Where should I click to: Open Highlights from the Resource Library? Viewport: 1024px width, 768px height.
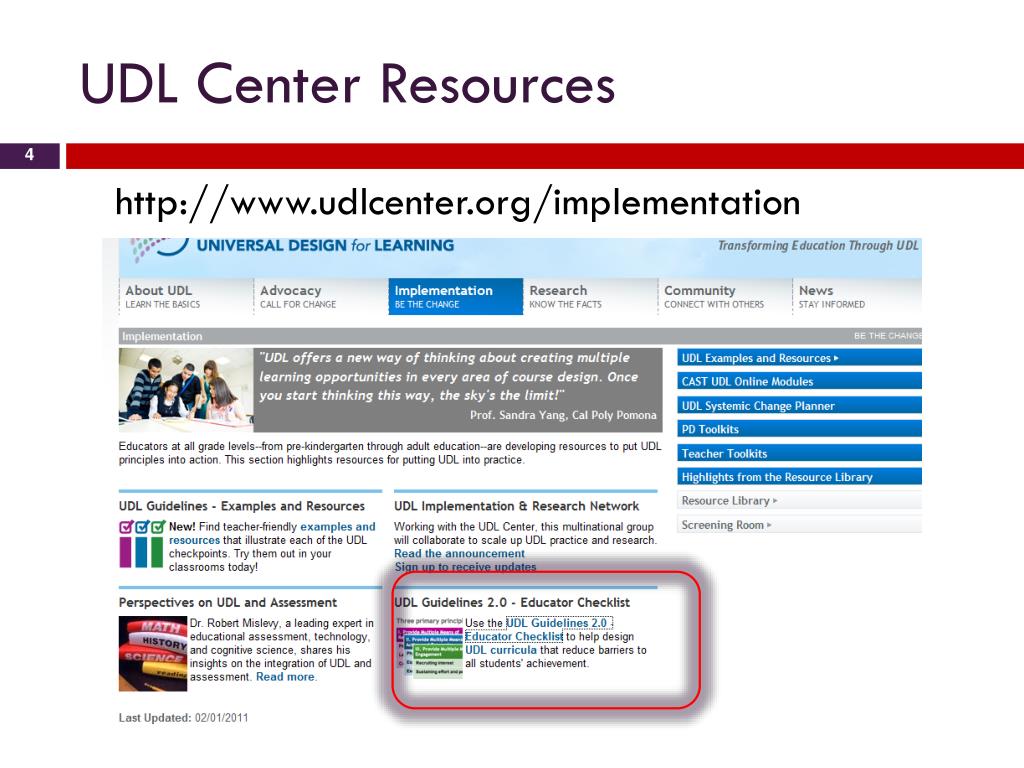click(x=799, y=477)
